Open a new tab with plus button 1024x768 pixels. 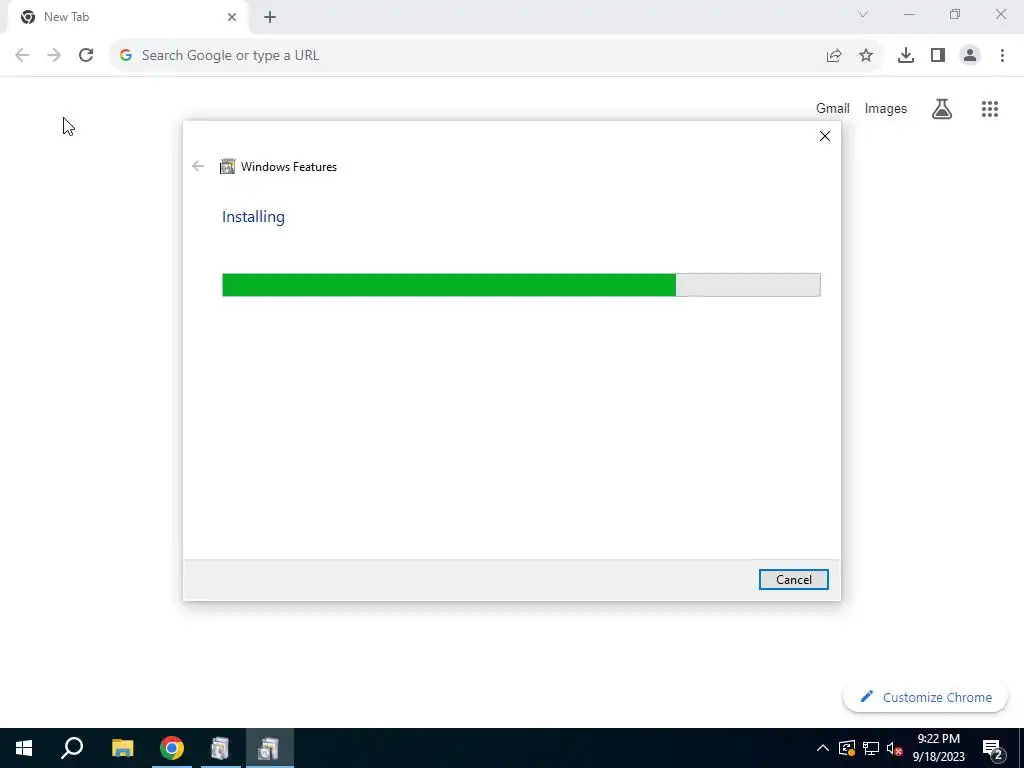(270, 17)
